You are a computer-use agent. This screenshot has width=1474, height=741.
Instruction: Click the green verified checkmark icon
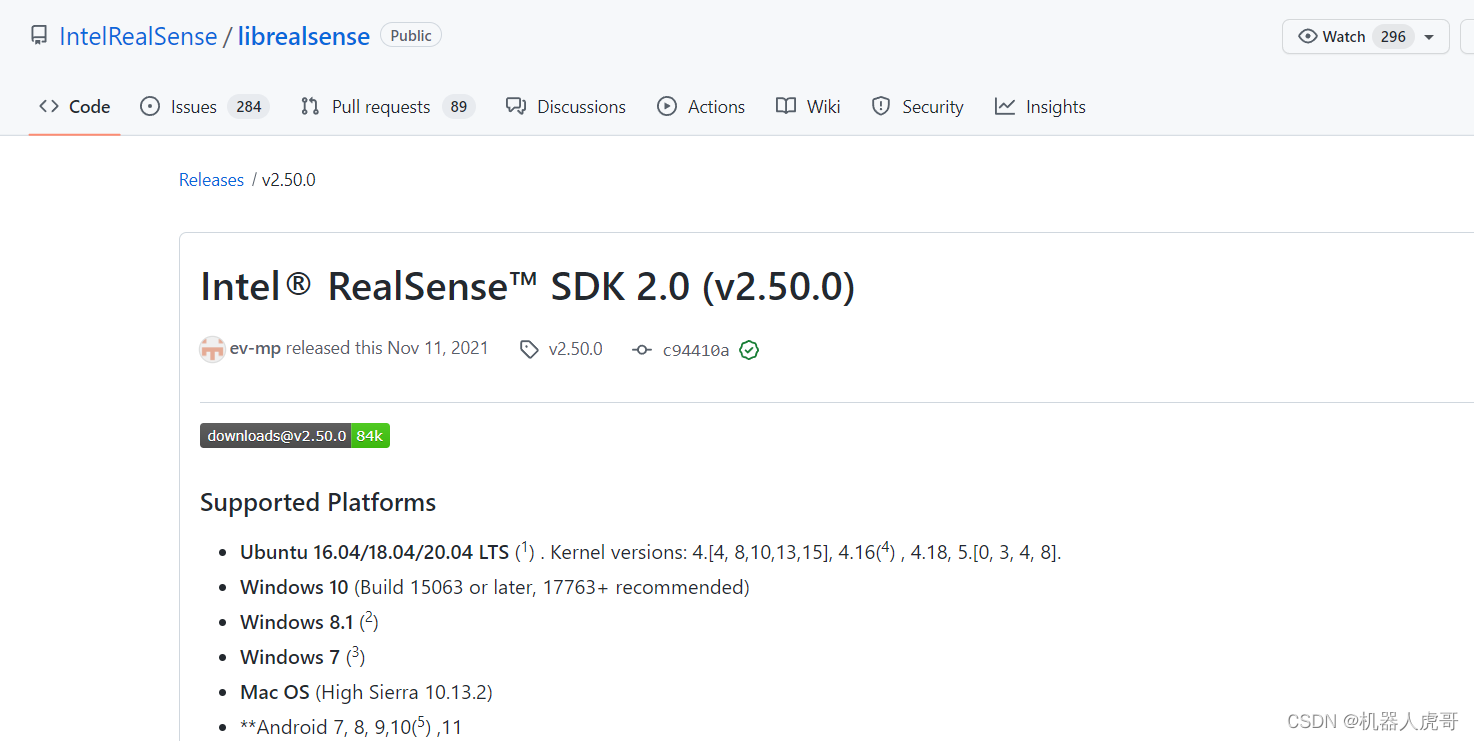[749, 350]
